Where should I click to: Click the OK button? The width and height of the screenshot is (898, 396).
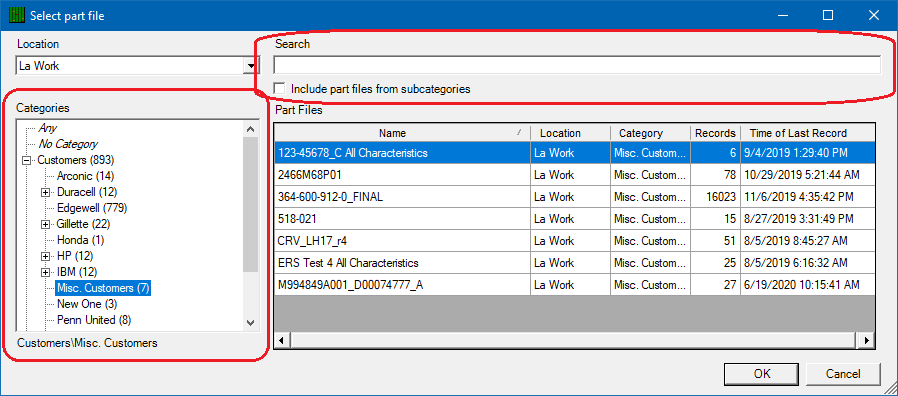(x=762, y=374)
